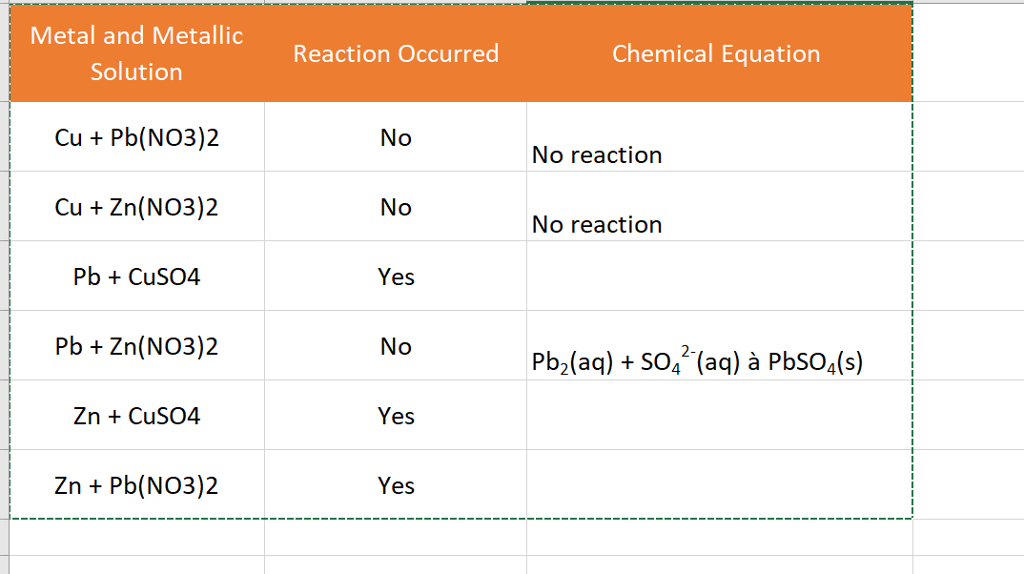This screenshot has width=1024, height=574.
Task: Select the Pb + Zn(NO3)2 cell
Action: (137, 345)
